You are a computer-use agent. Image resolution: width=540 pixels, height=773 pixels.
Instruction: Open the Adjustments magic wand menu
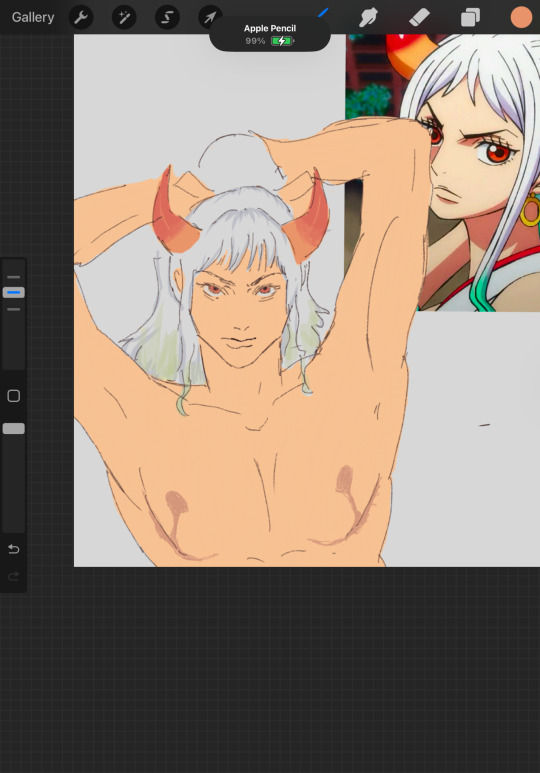tap(124, 18)
